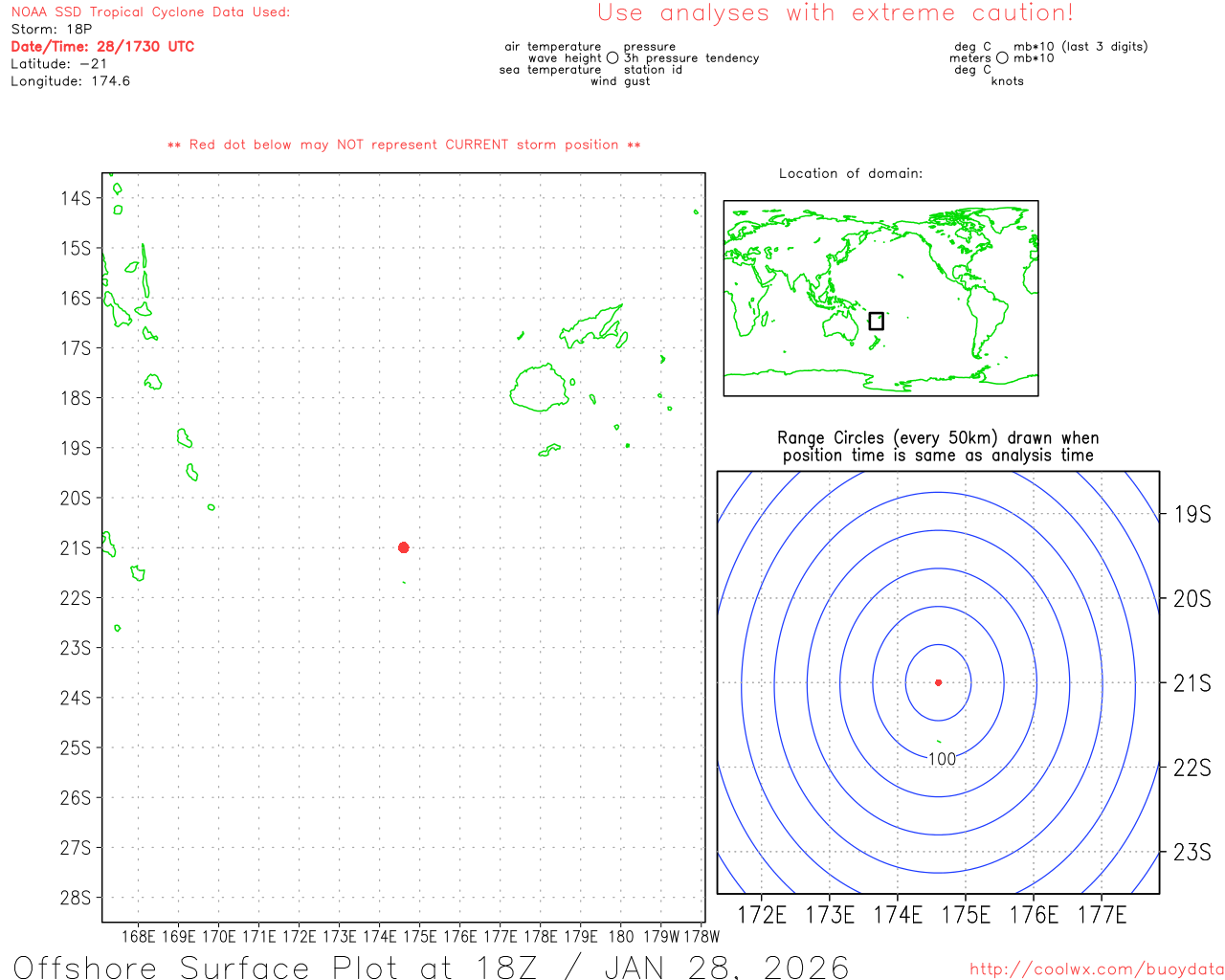Click the red Date/Time 28/1730 UTC text

tap(102, 46)
